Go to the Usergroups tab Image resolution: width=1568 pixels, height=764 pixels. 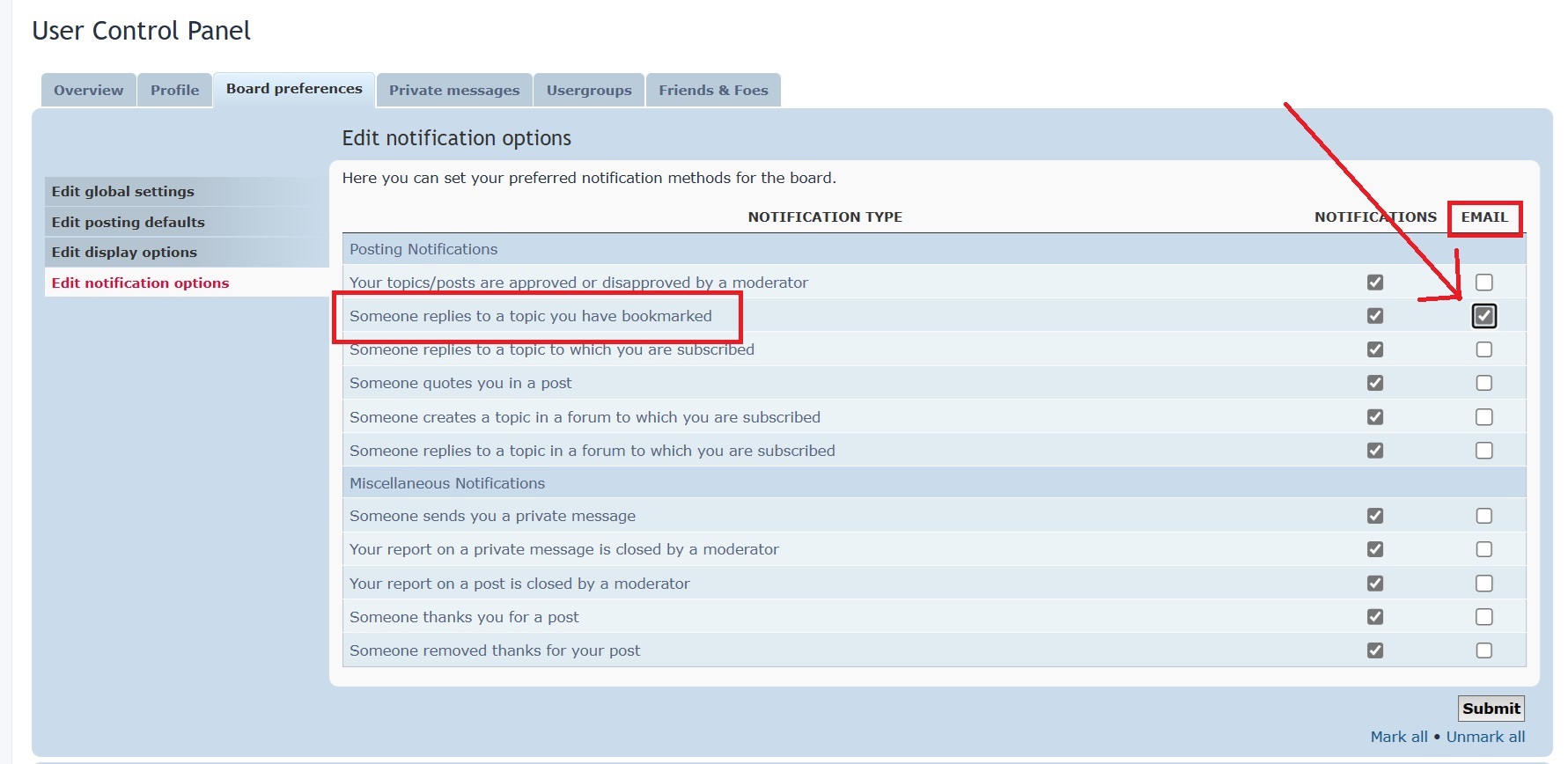589,90
